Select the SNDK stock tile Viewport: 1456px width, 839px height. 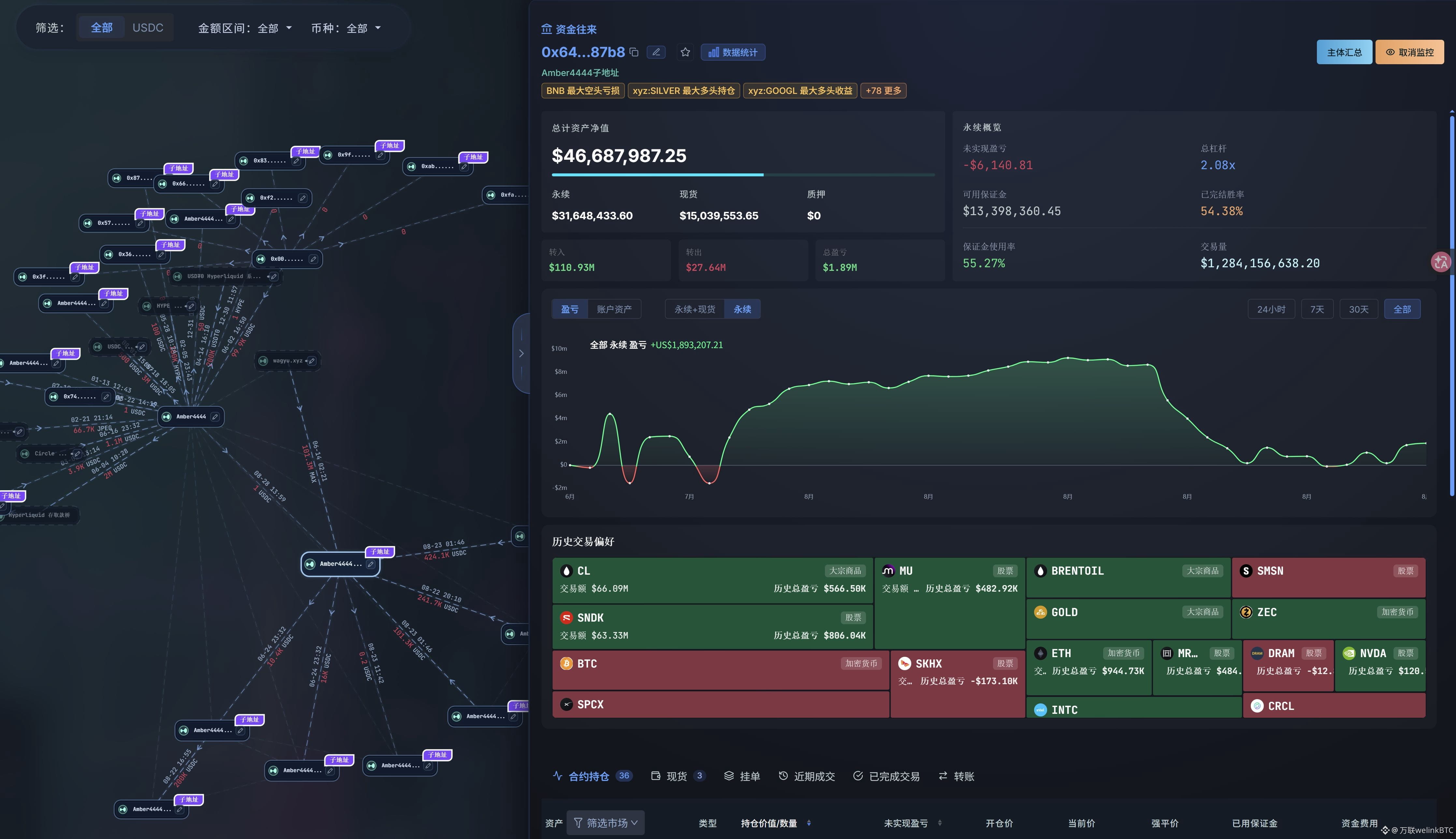tap(713, 626)
